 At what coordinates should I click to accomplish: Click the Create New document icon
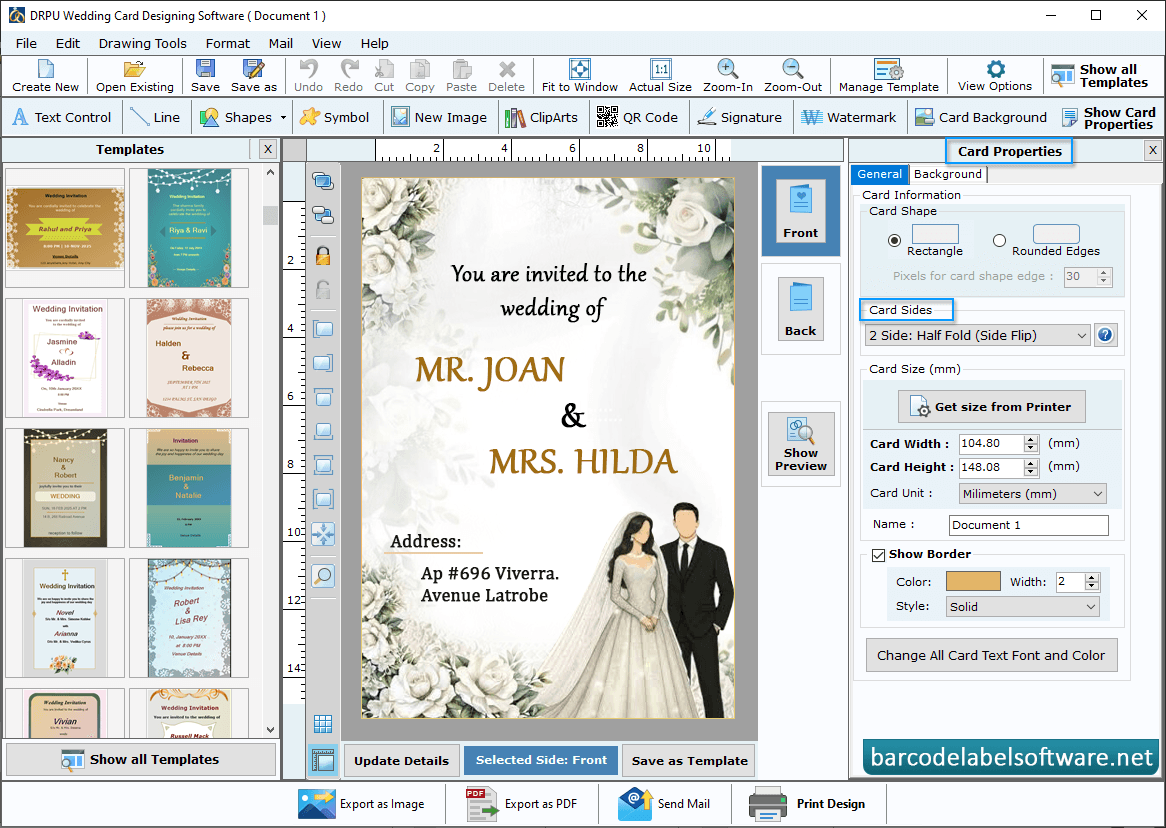click(x=45, y=69)
